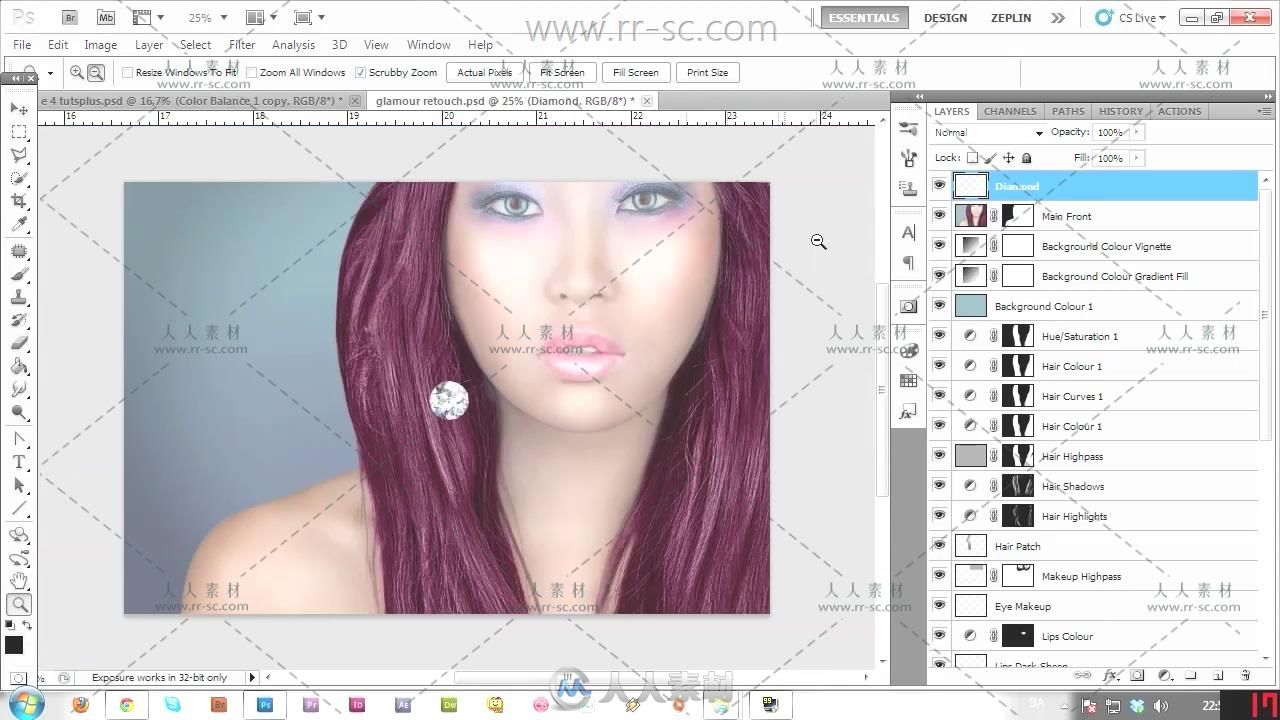This screenshot has width=1280, height=720.
Task: Open the Clone Source panel icon
Action: tap(908, 188)
